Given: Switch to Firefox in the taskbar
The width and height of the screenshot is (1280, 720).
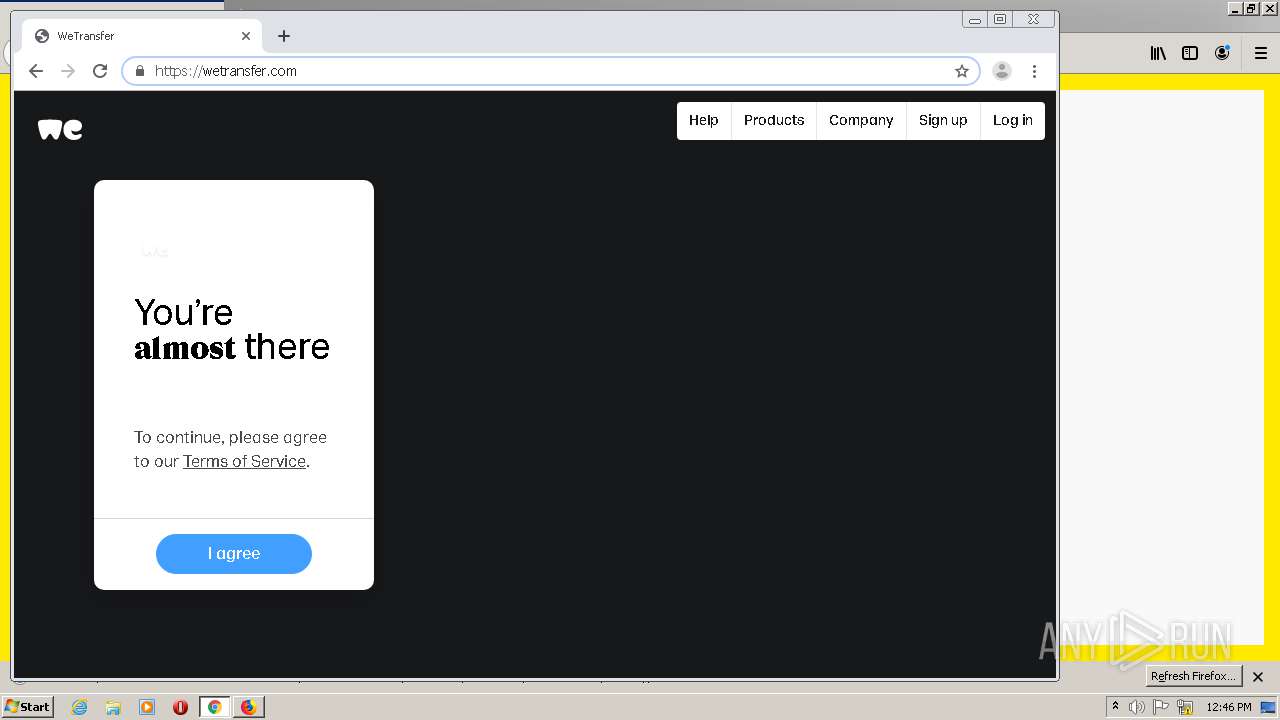Looking at the screenshot, I should [x=248, y=707].
